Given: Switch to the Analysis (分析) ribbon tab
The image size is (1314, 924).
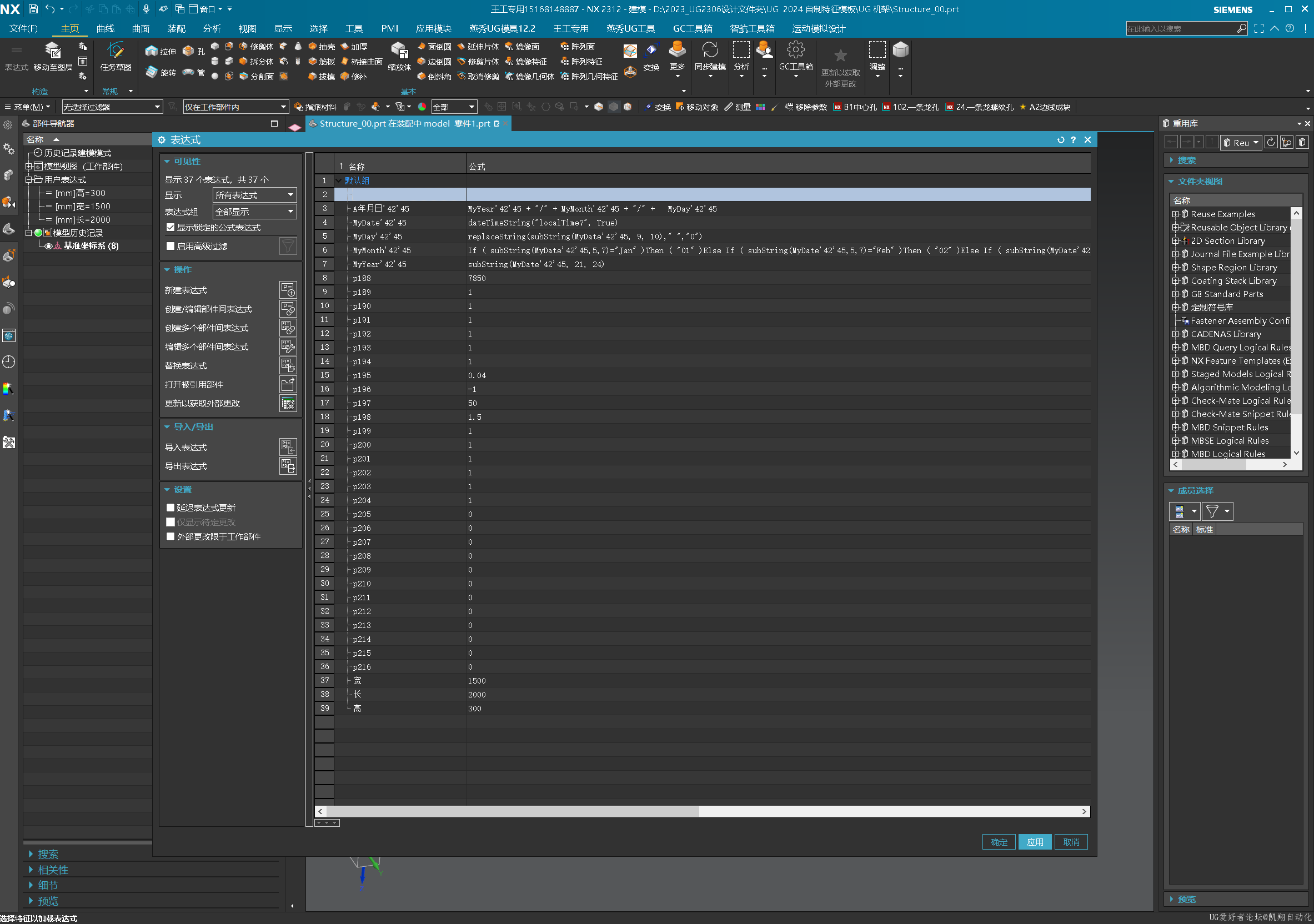Looking at the screenshot, I should point(212,29).
